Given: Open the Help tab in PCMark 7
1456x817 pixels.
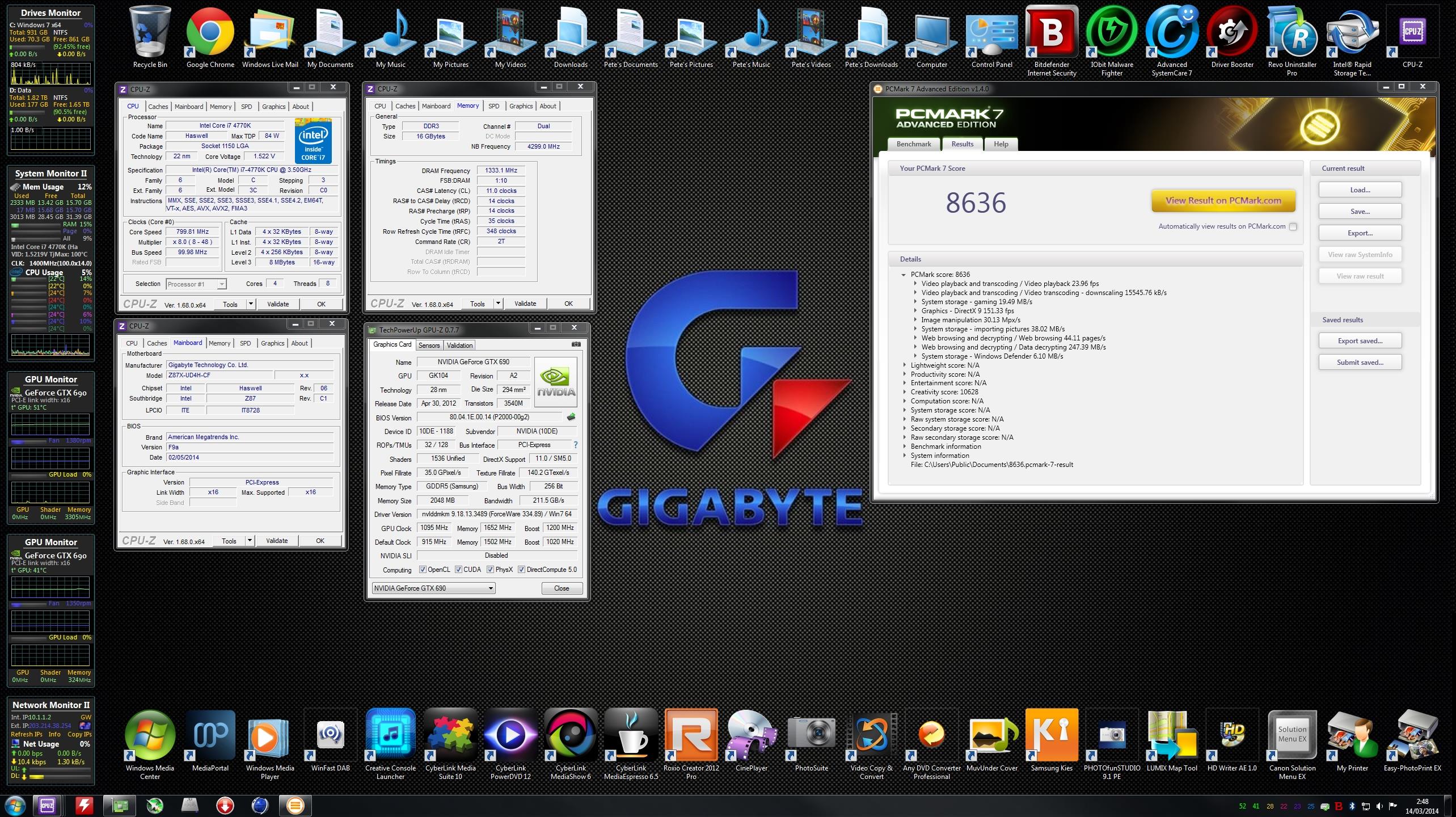Looking at the screenshot, I should 1001,144.
